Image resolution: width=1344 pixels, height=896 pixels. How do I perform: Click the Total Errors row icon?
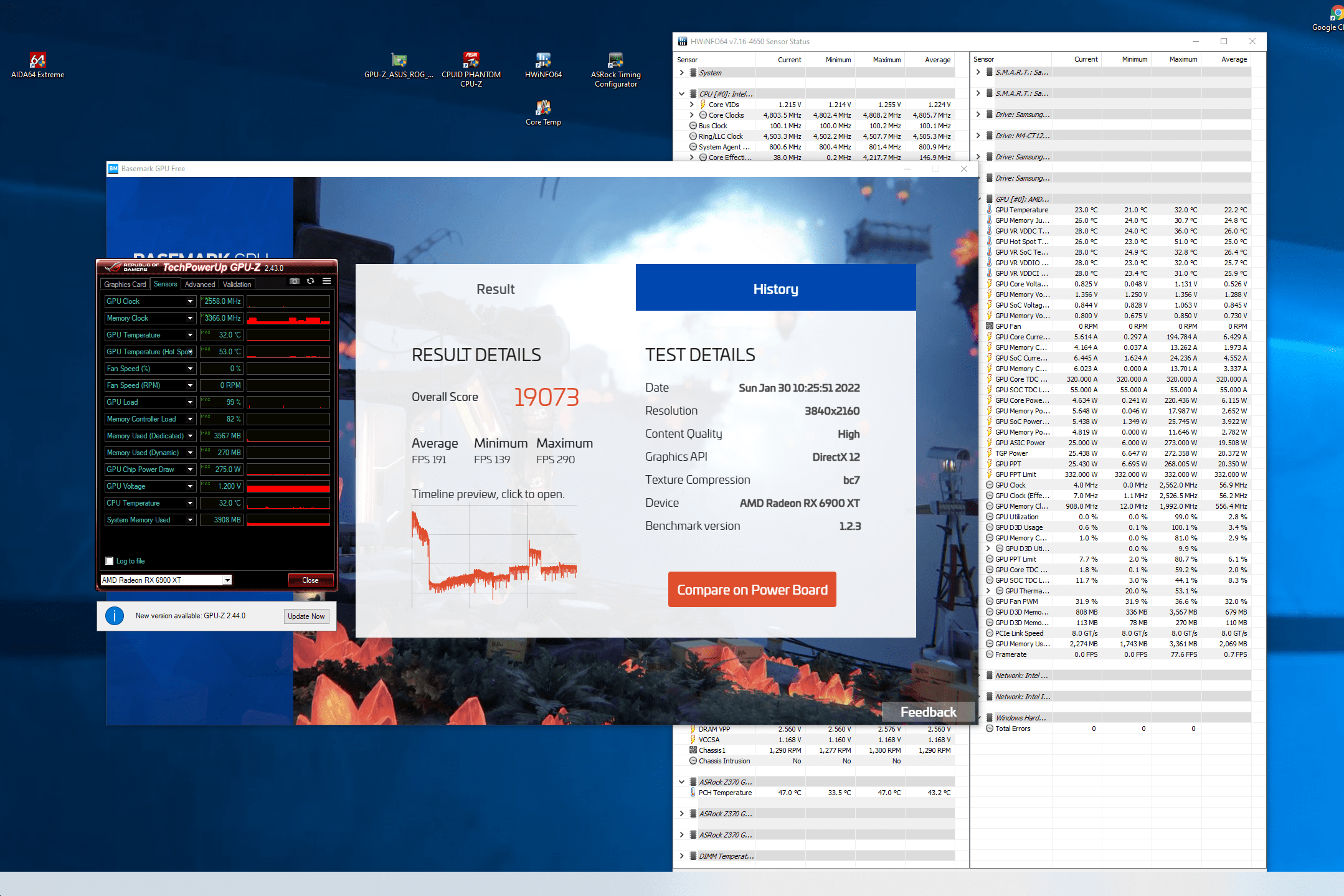click(990, 729)
